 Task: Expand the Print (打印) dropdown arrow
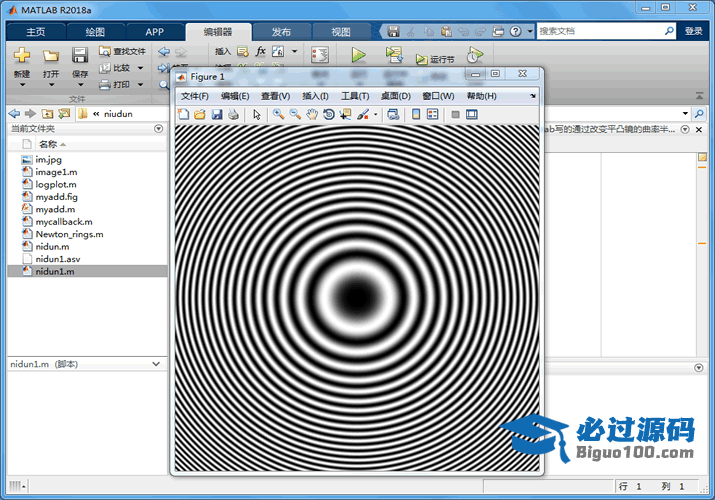[140, 84]
